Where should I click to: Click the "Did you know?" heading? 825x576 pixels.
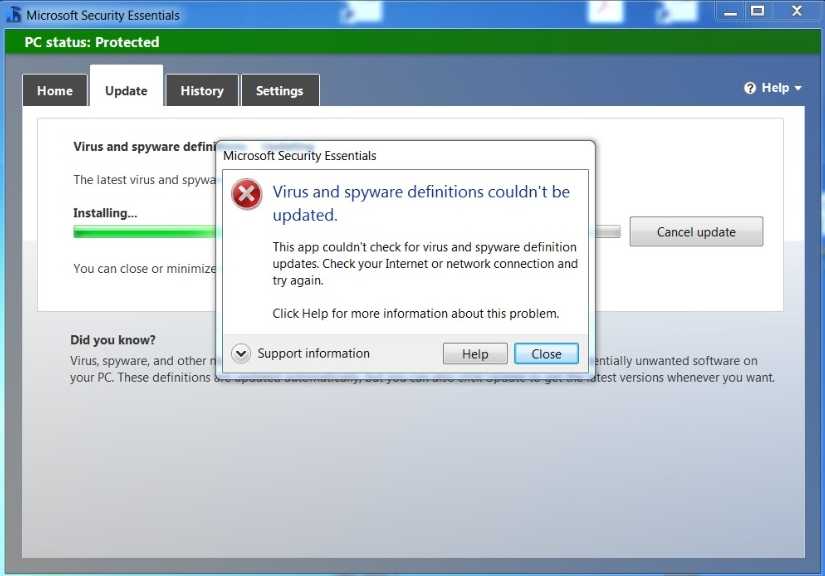(x=113, y=340)
